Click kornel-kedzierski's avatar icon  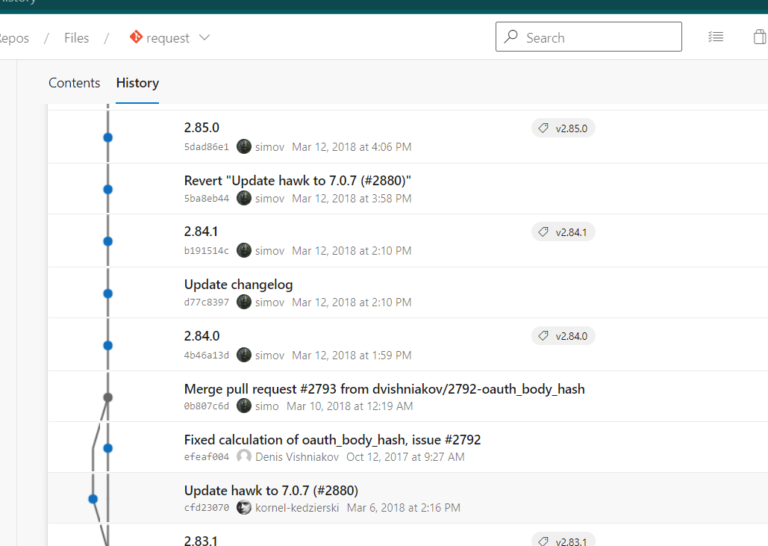[x=244, y=508]
